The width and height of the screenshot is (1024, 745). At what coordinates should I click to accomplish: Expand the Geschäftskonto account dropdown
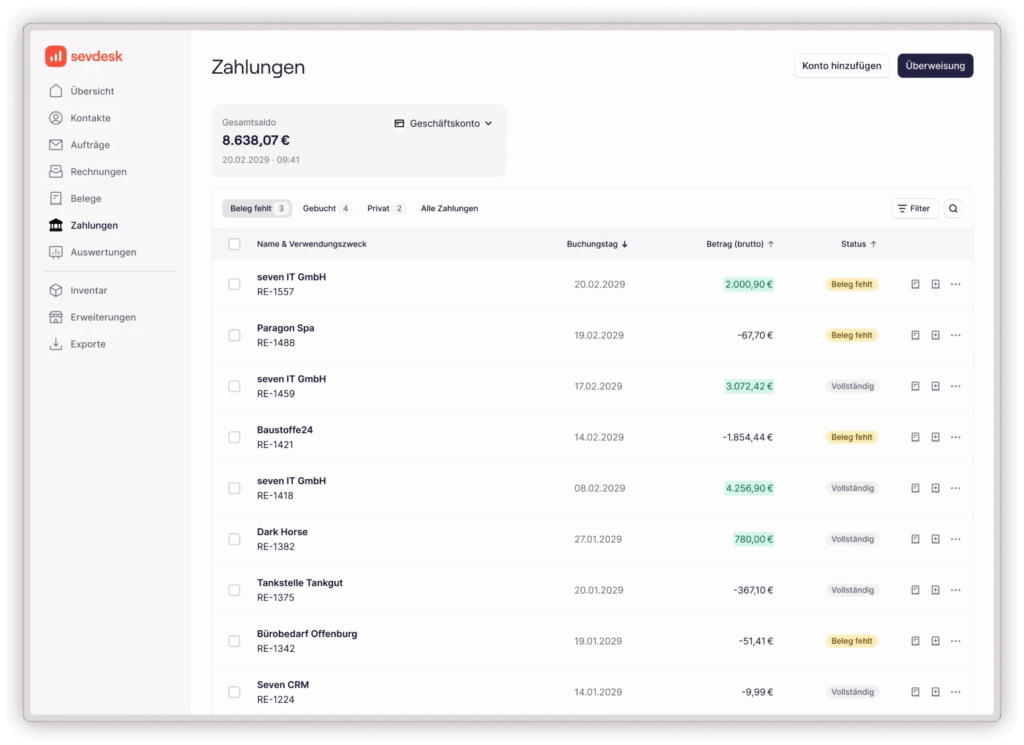click(444, 124)
